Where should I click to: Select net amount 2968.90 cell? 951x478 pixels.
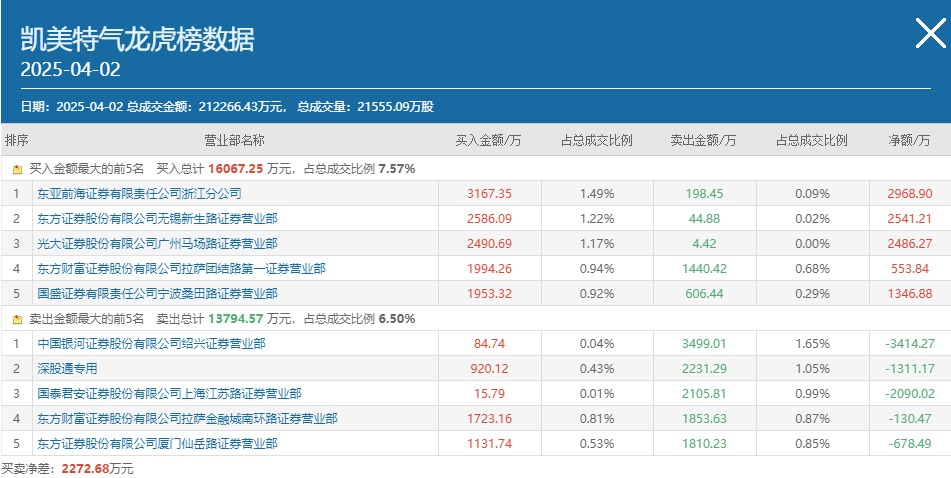tap(910, 194)
